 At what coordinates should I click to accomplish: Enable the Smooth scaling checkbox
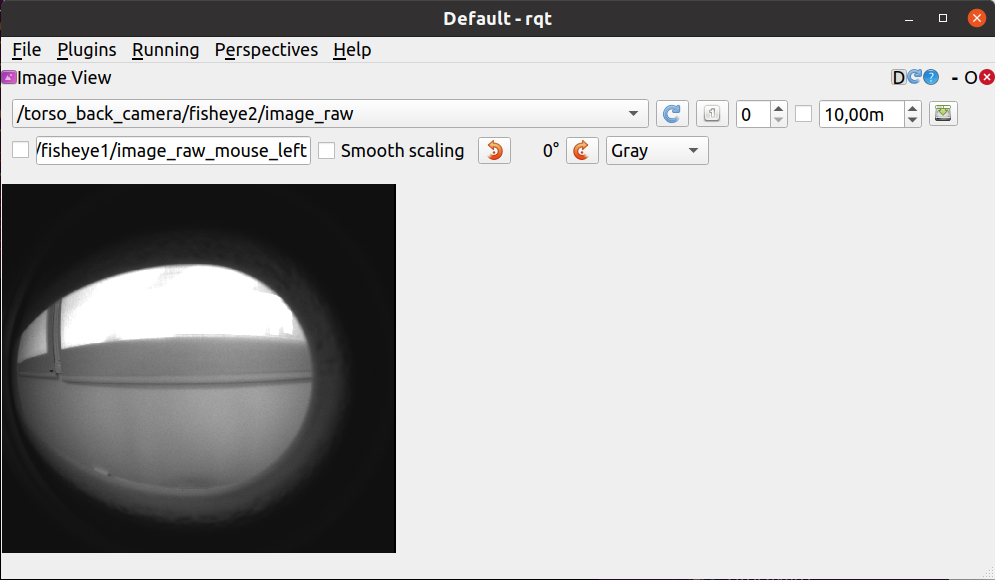(x=327, y=151)
